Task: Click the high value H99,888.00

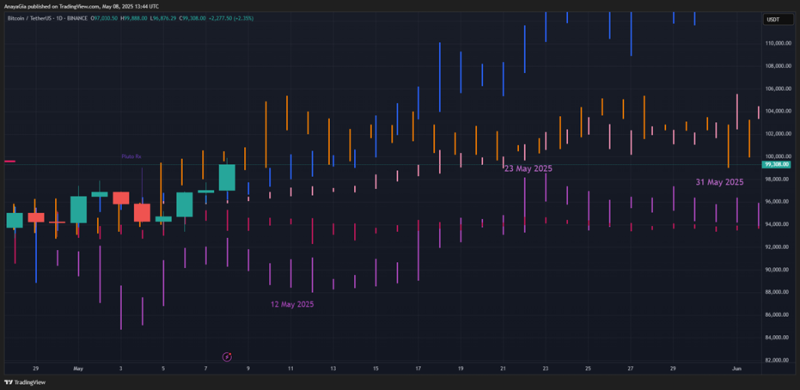Action: tap(134, 18)
